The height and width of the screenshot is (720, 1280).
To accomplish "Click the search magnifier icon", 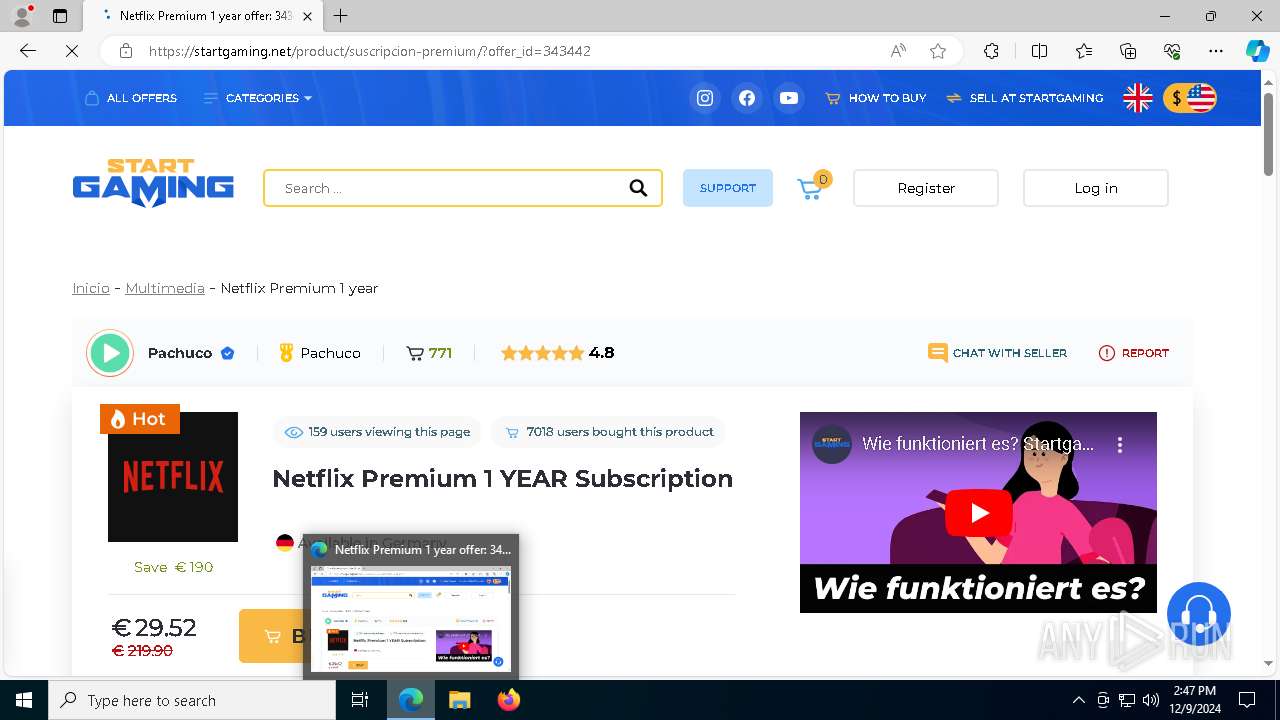I will pyautogui.click(x=638, y=188).
